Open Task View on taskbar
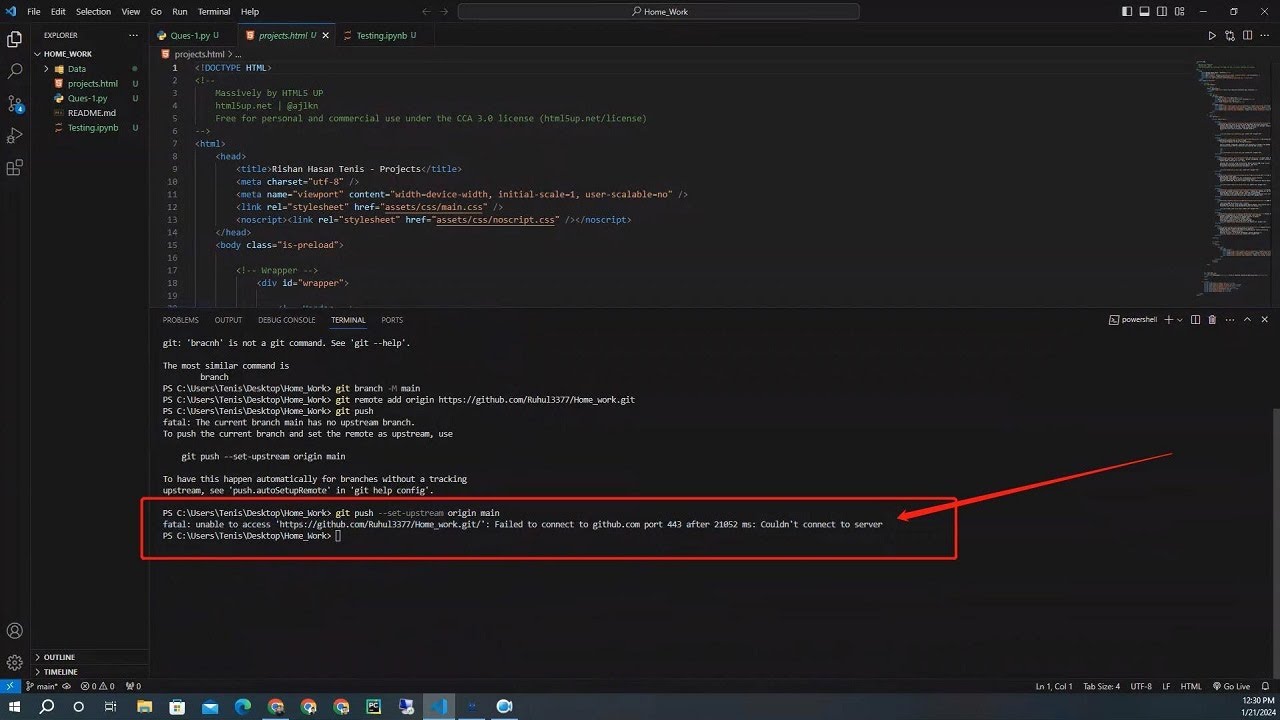Viewport: 1280px width, 720px height. tap(111, 706)
